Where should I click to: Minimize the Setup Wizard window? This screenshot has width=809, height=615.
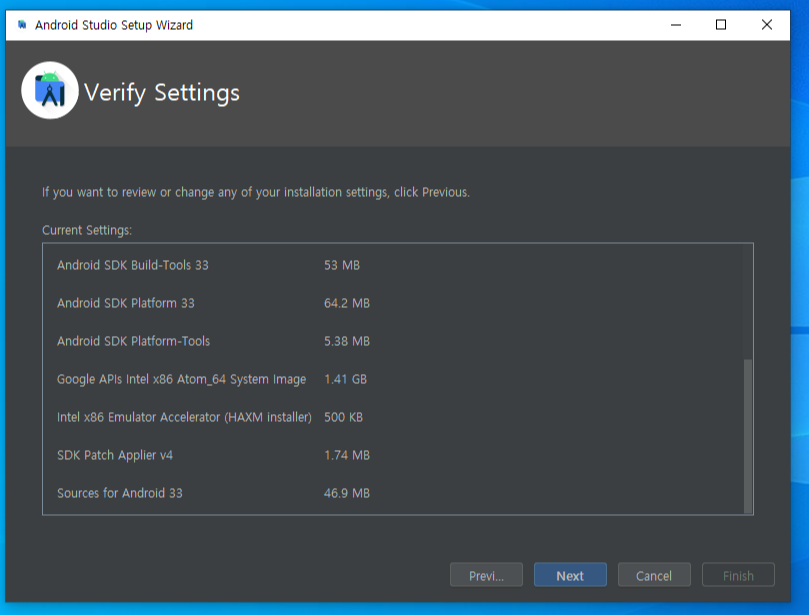[x=676, y=25]
